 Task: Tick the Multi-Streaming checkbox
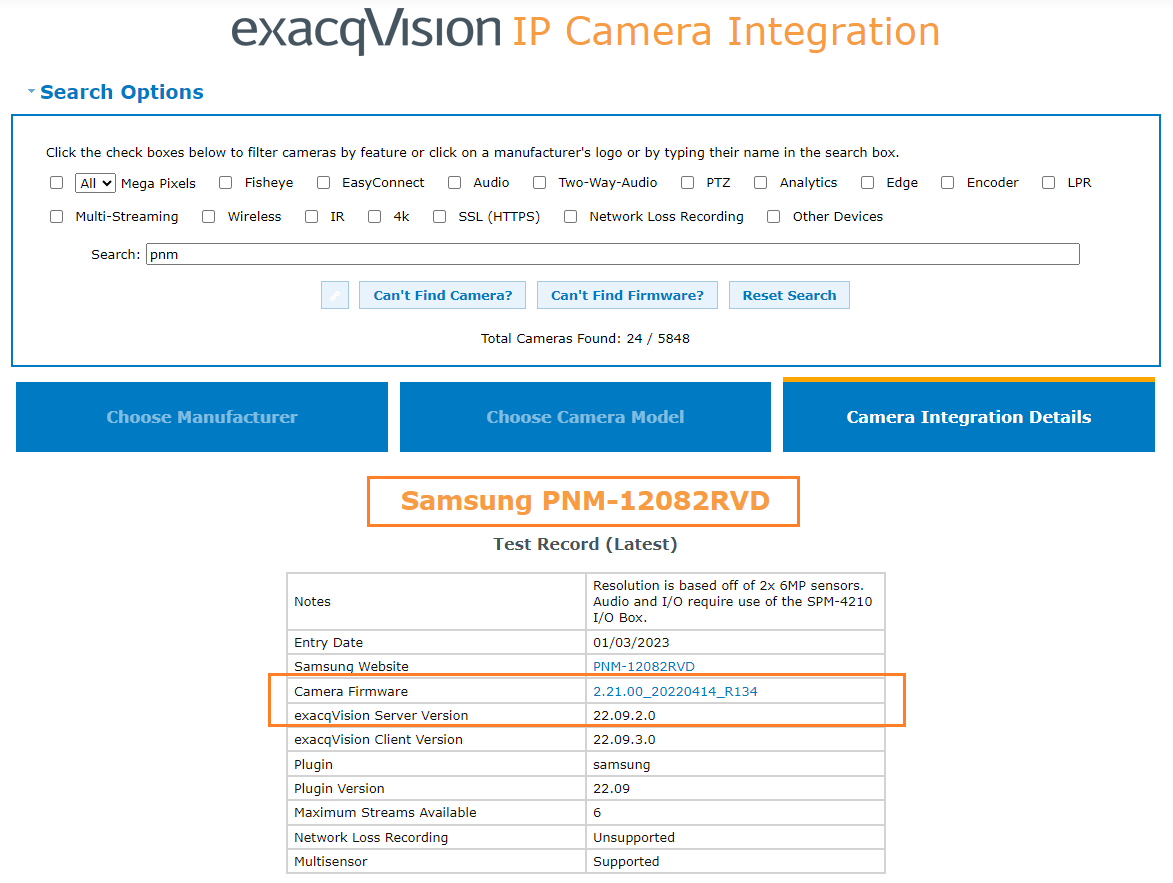pos(56,216)
